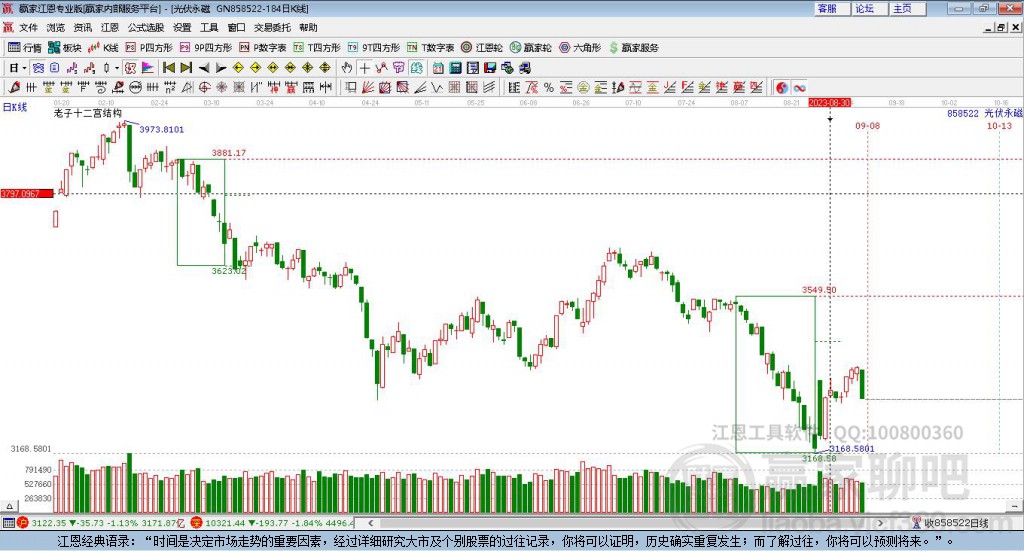Click the red 3797.0967 price marker
The height and width of the screenshot is (551, 1024).
(27, 194)
